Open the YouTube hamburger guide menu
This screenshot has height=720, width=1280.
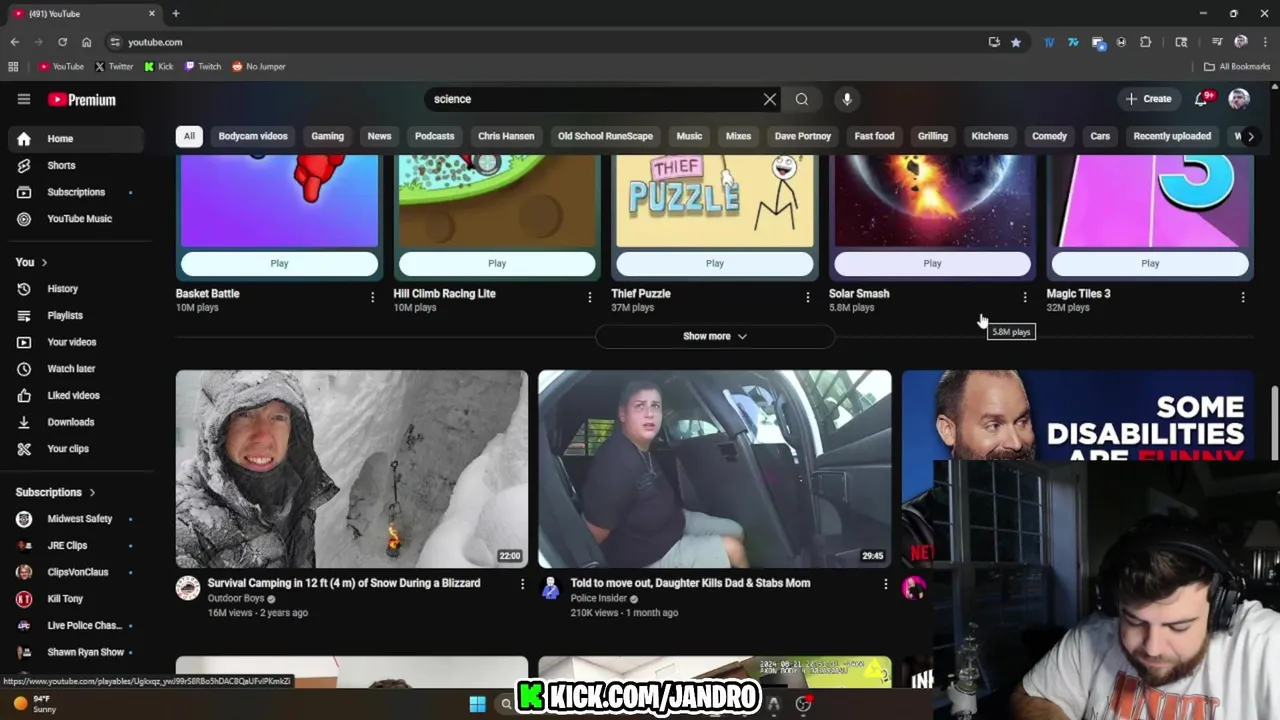[x=24, y=99]
